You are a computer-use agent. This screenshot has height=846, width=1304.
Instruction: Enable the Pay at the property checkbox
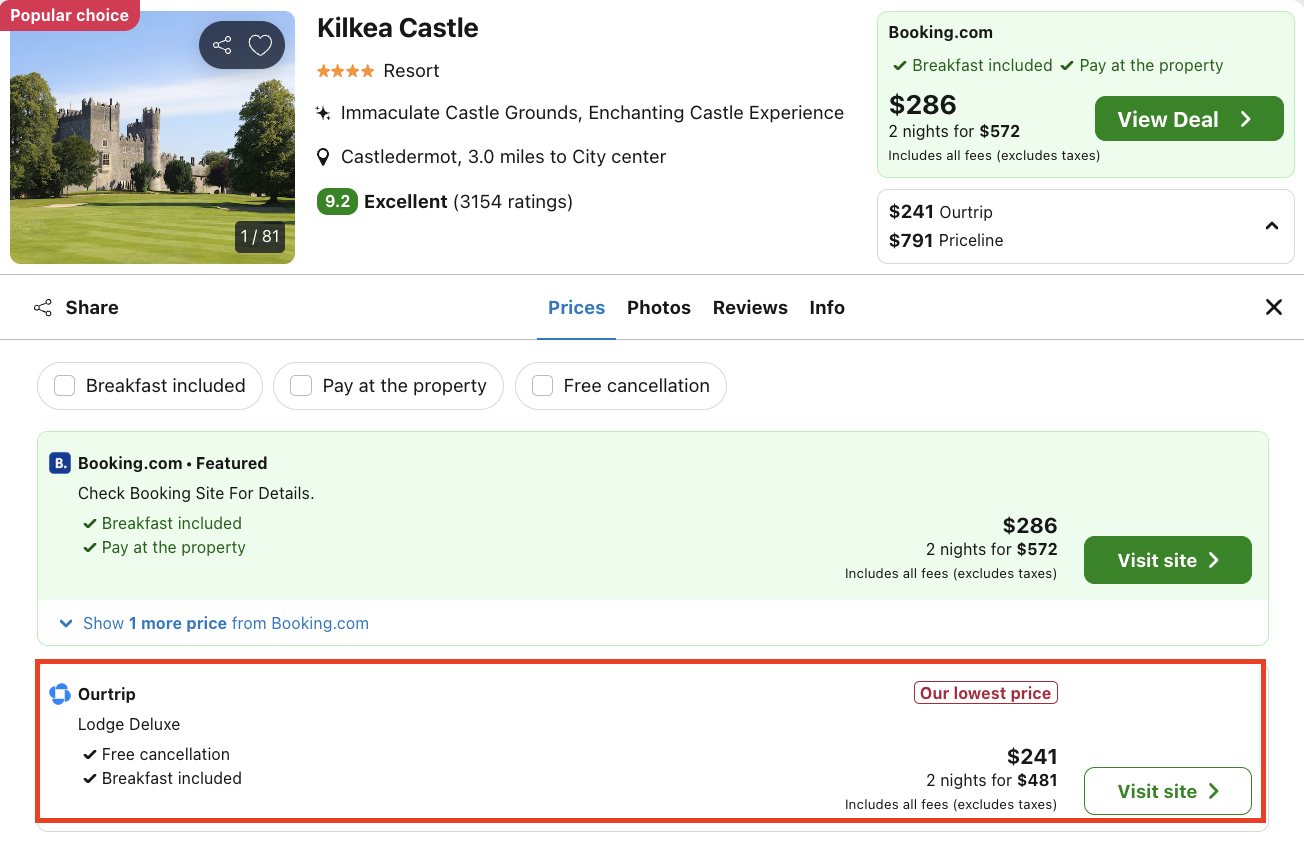point(301,386)
